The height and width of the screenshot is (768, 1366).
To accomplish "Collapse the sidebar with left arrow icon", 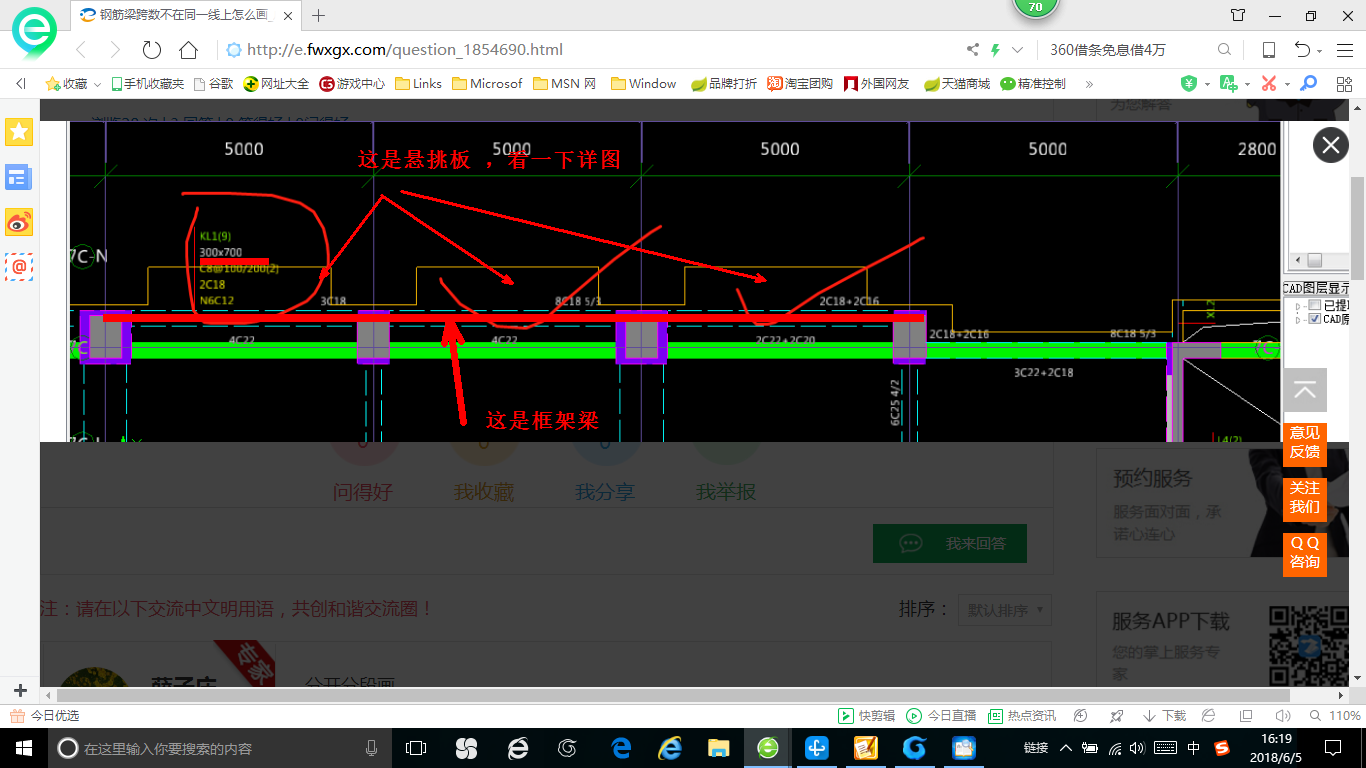I will point(20,84).
